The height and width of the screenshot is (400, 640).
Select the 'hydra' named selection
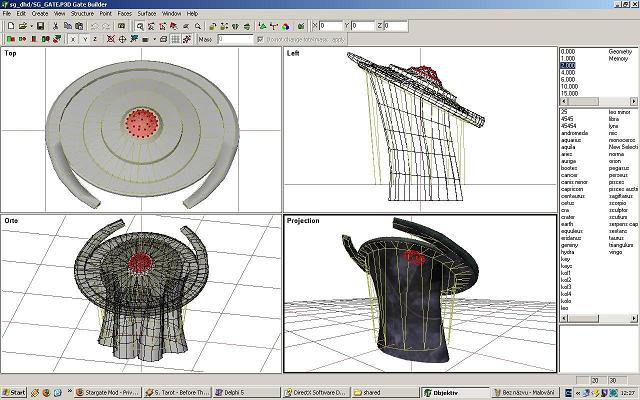568,252
